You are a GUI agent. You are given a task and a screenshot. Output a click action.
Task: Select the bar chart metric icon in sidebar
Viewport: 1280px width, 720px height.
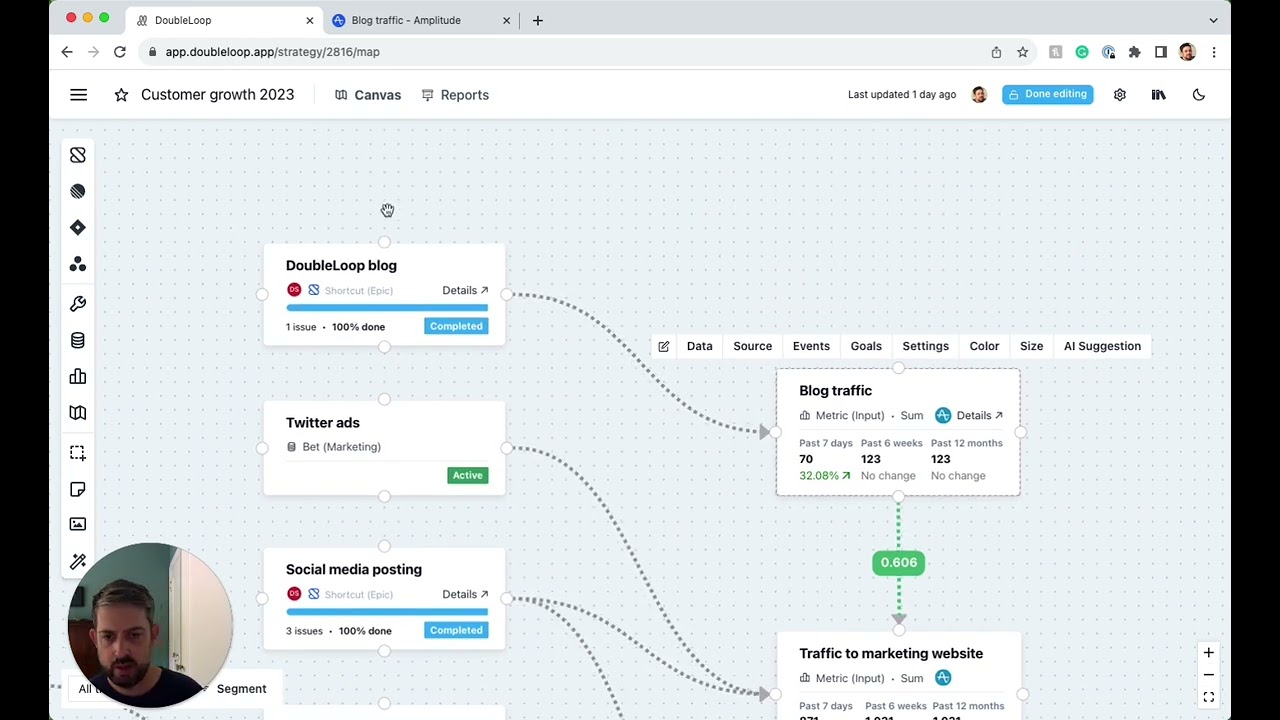pyautogui.click(x=78, y=376)
